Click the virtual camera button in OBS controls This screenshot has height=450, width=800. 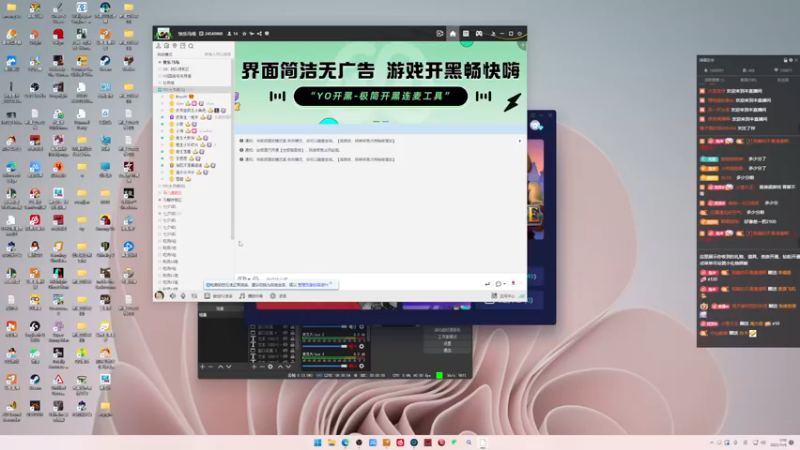pyautogui.click(x=447, y=330)
